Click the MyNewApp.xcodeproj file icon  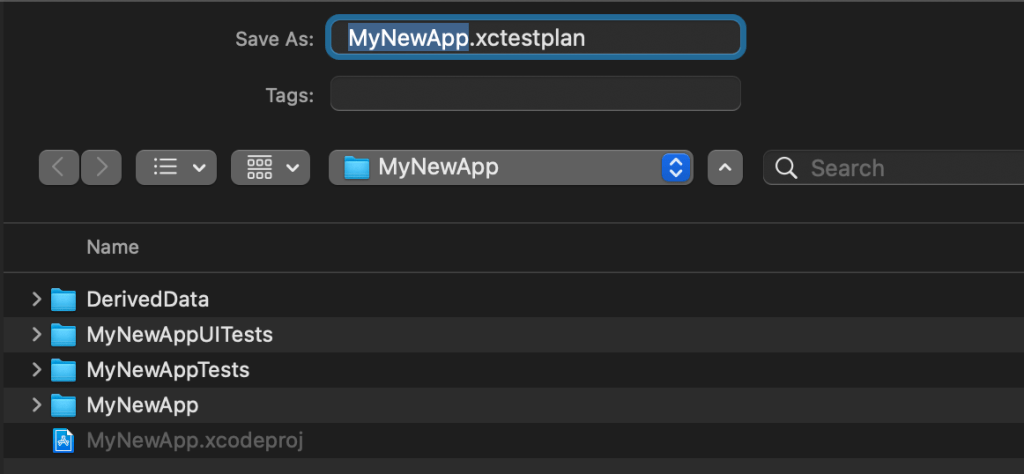click(x=63, y=440)
